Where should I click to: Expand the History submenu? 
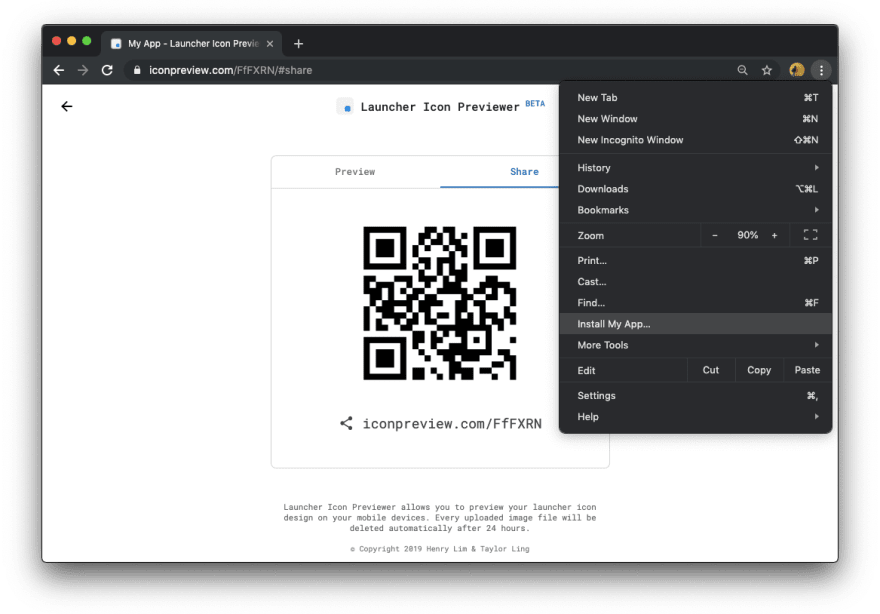pos(696,168)
